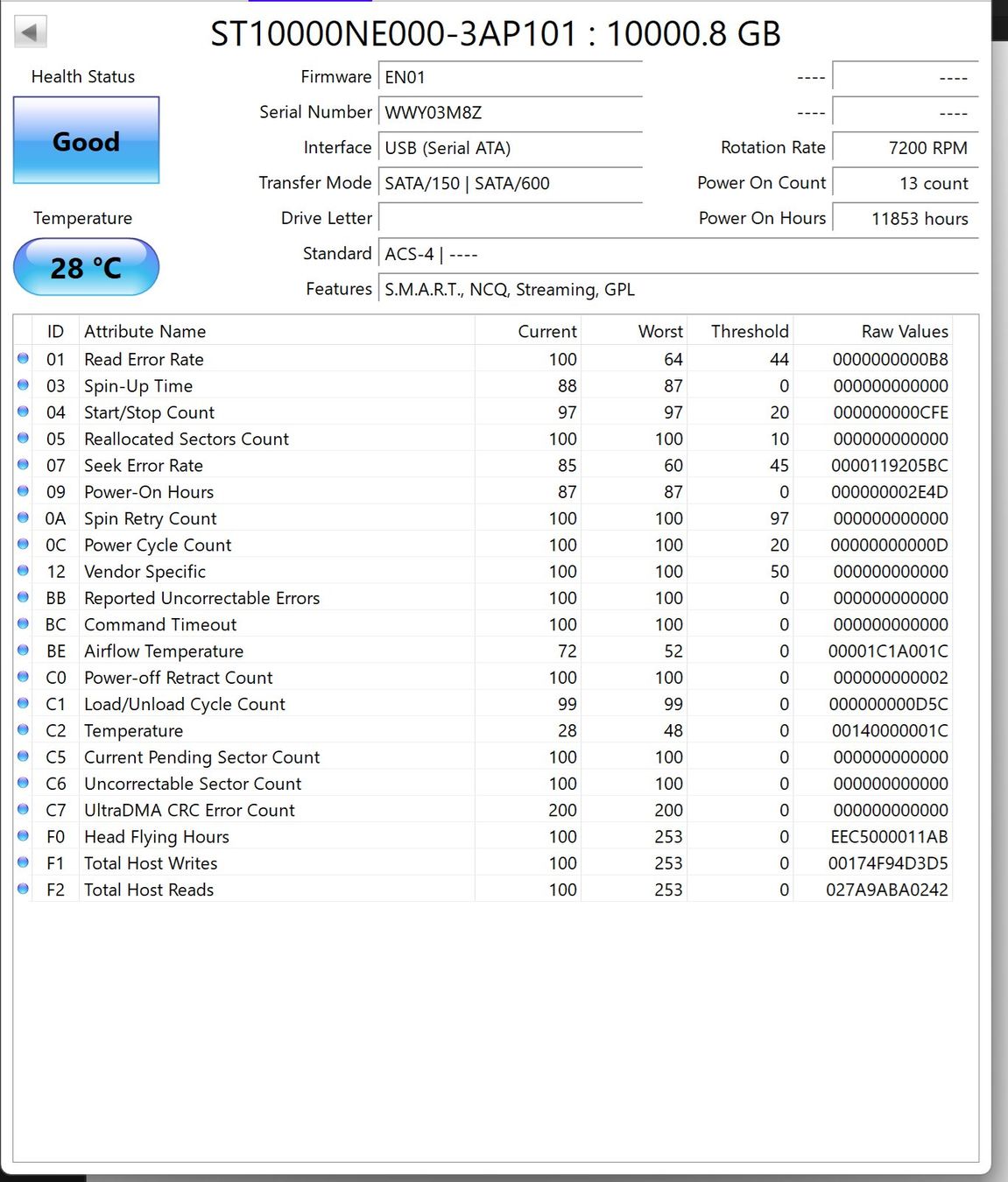The height and width of the screenshot is (1182, 1008).
Task: Click the Features field S.M.A.R.T., NCQ
Action: (x=679, y=290)
